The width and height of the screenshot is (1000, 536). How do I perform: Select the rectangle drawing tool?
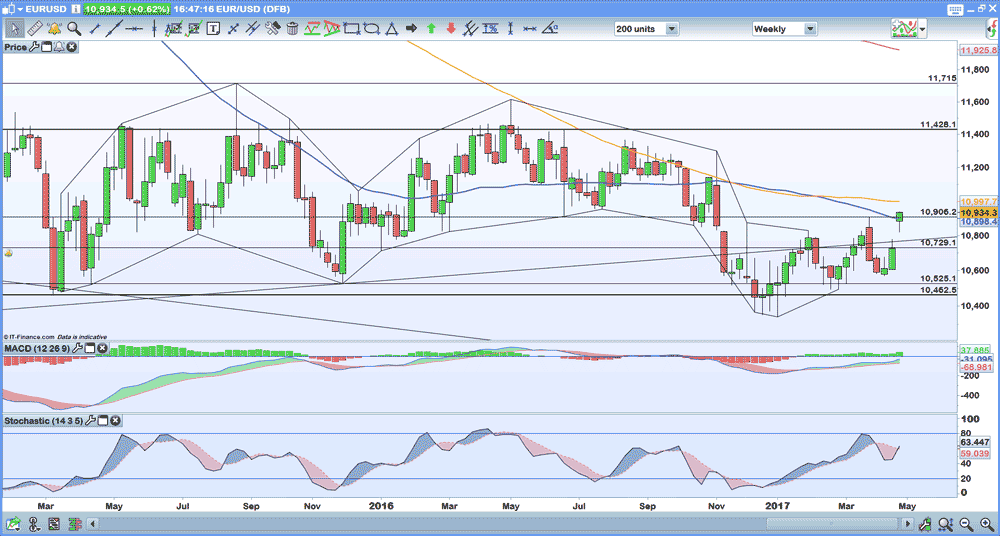point(351,28)
